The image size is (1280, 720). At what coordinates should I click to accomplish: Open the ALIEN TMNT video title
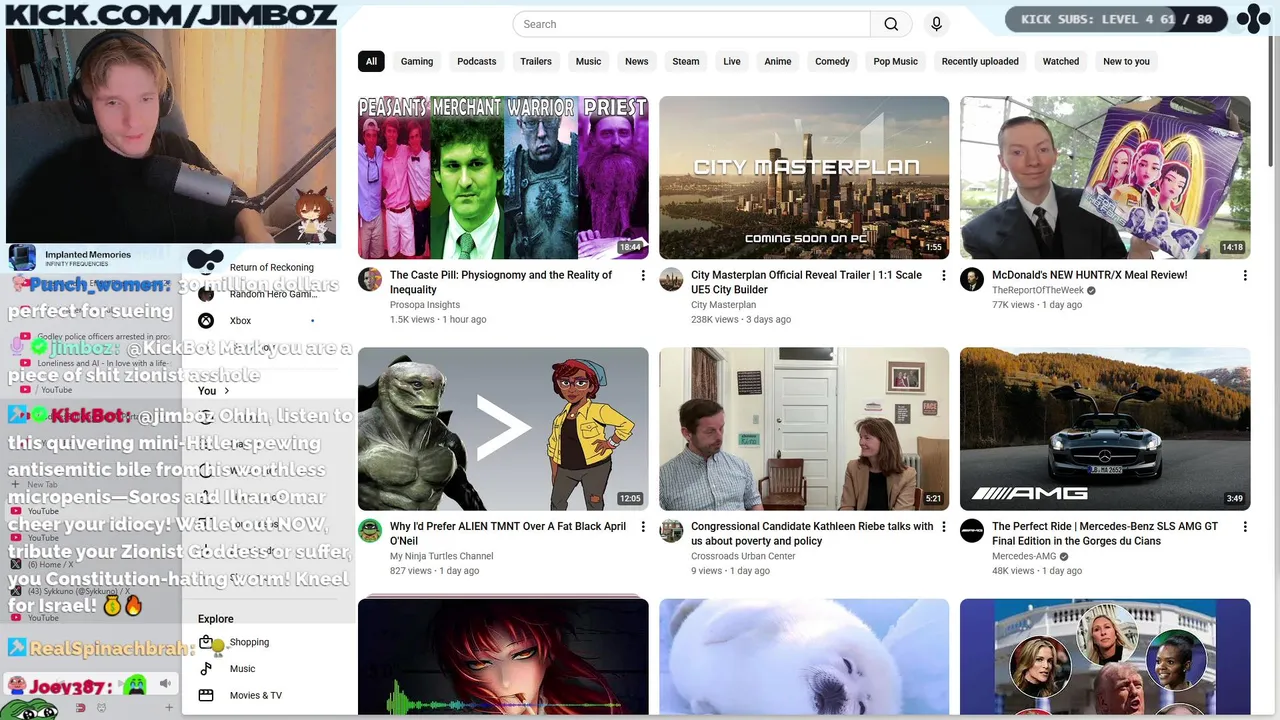508,533
